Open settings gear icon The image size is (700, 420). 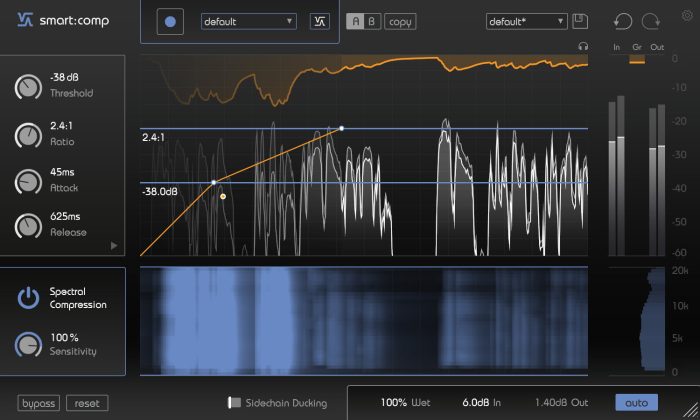[x=687, y=16]
